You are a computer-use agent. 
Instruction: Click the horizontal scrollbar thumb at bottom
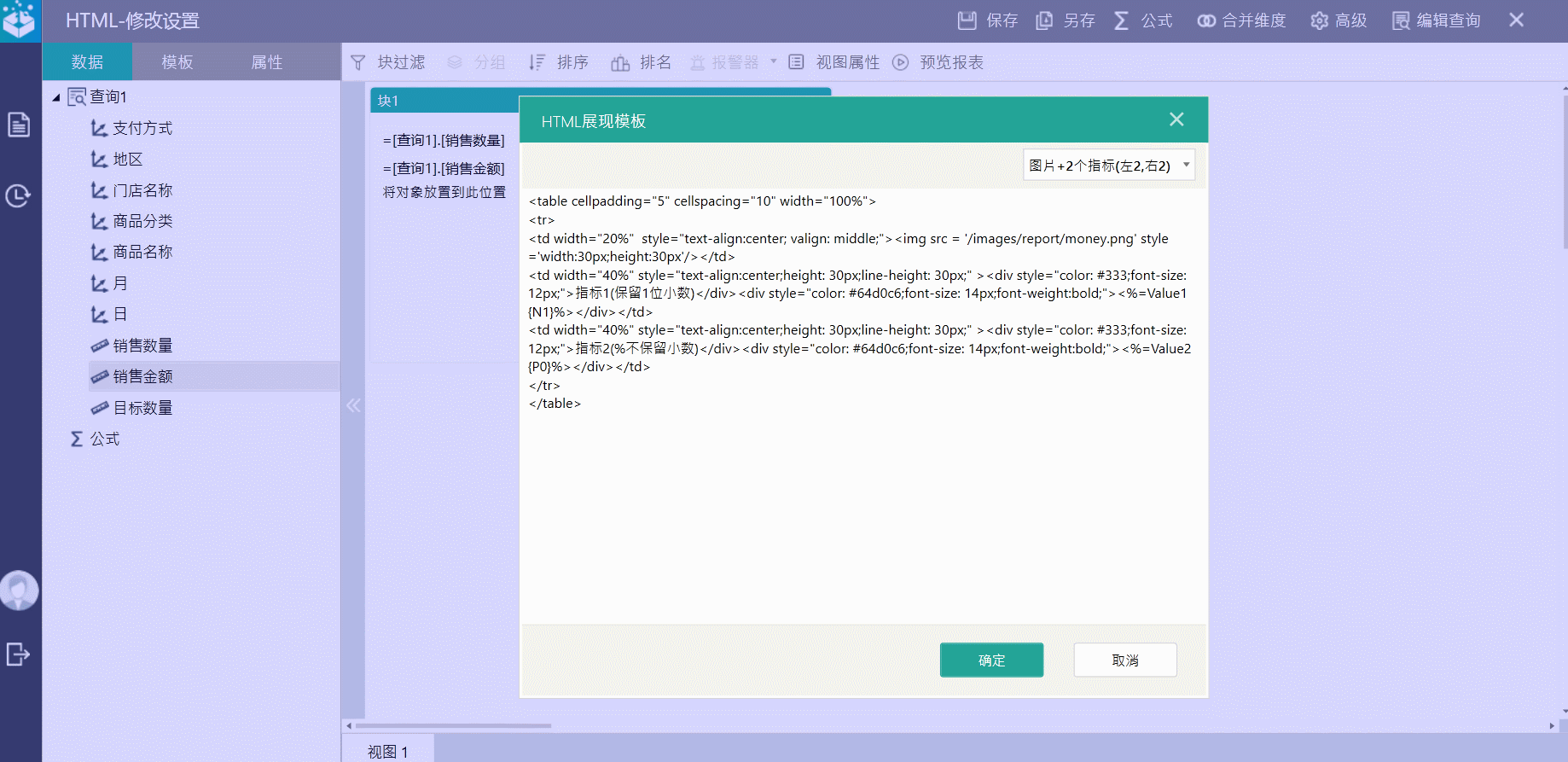point(453,725)
